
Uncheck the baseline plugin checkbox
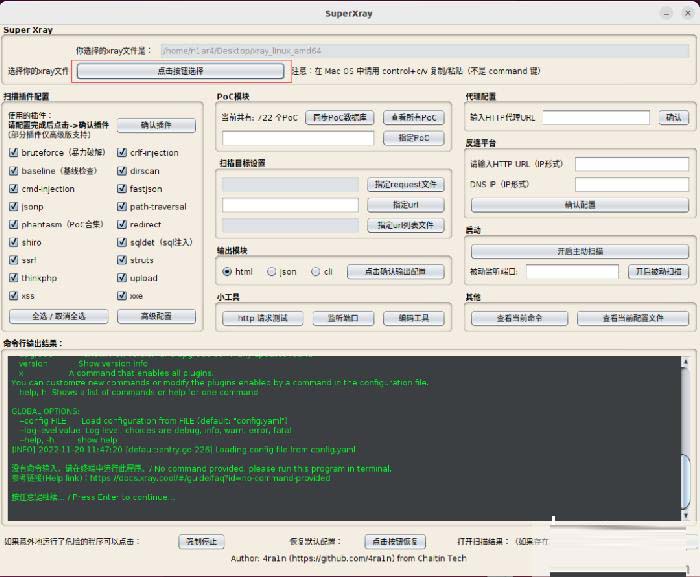pos(13,171)
